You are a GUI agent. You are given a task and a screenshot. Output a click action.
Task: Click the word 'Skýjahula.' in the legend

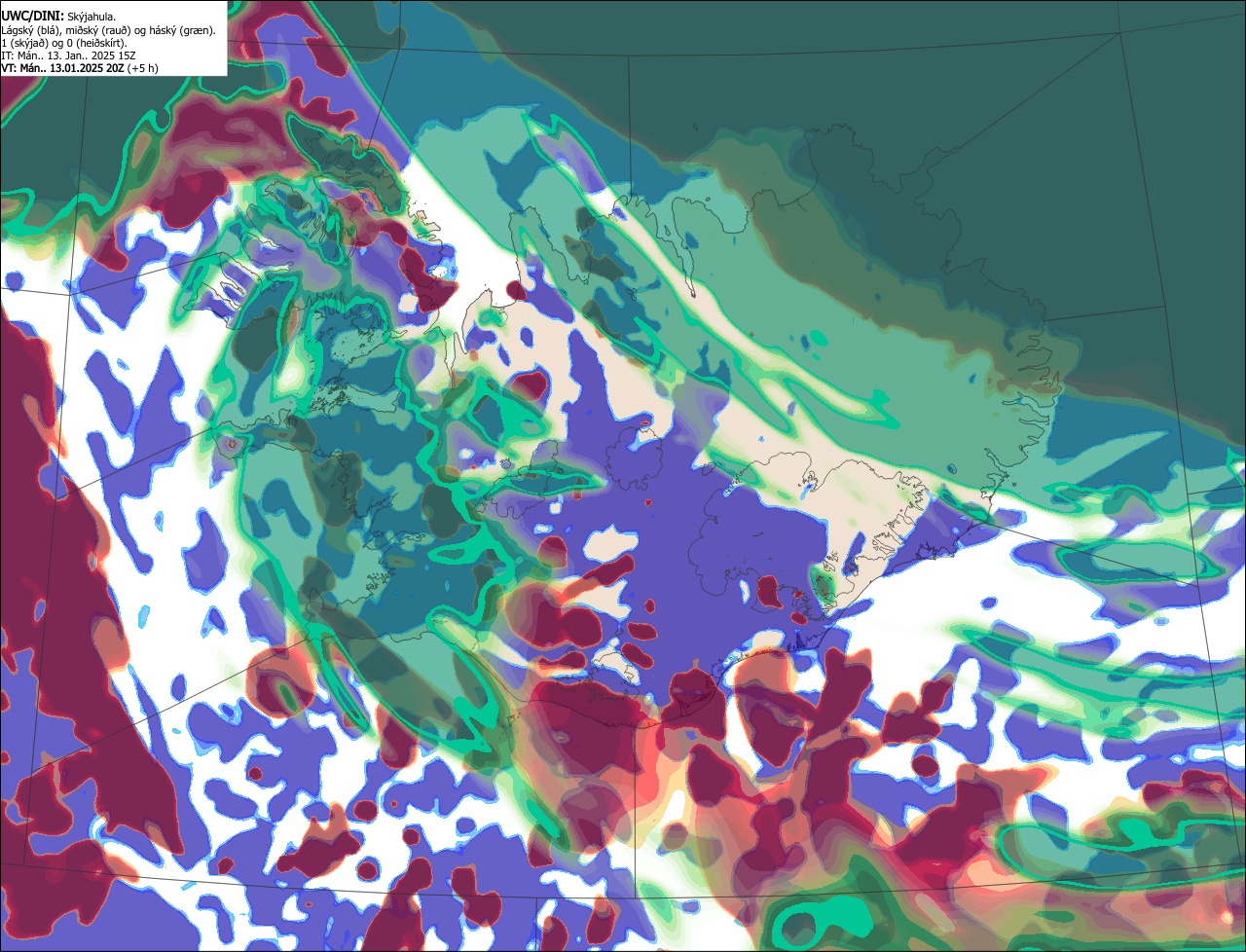(92, 18)
